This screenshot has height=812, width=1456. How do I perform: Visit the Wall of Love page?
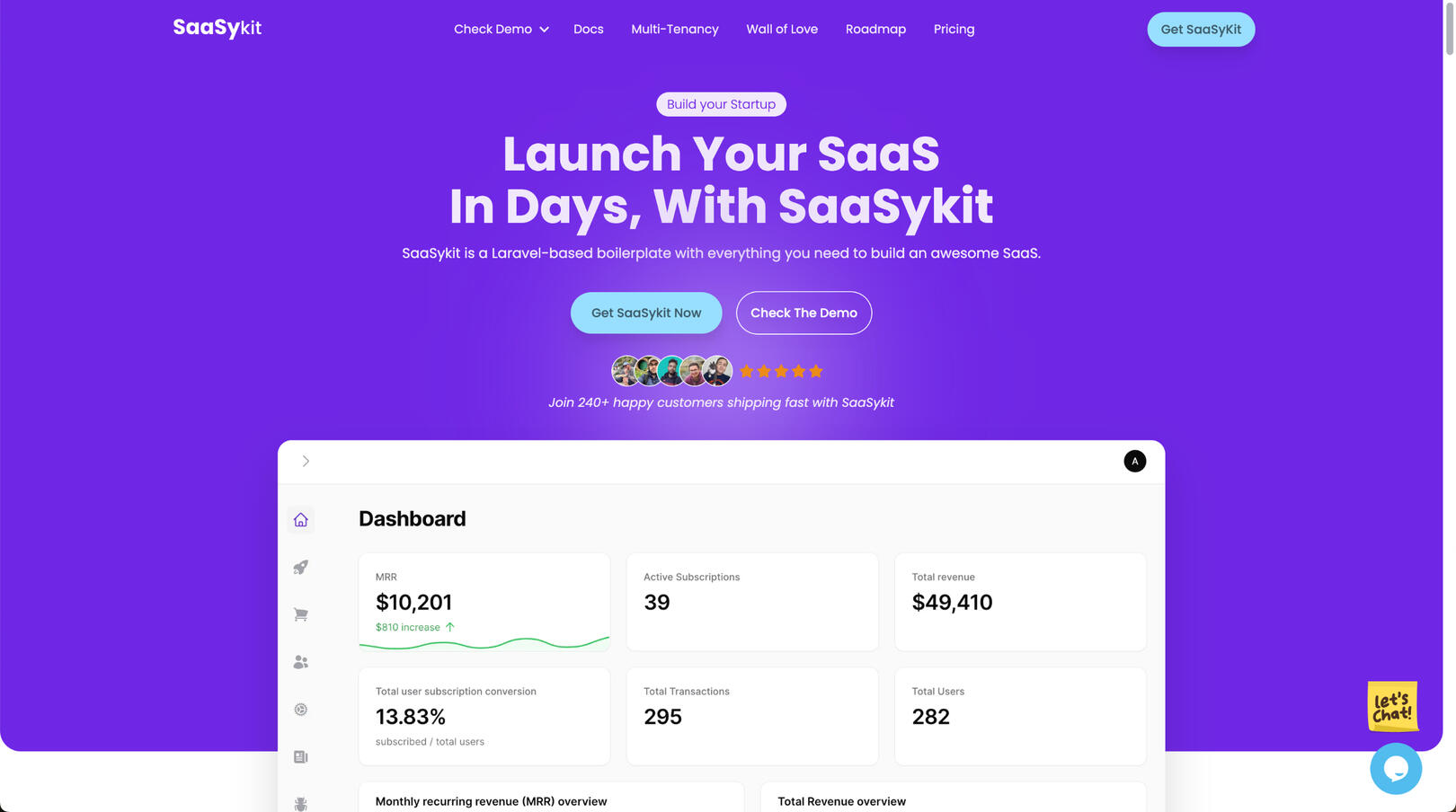[x=782, y=29]
